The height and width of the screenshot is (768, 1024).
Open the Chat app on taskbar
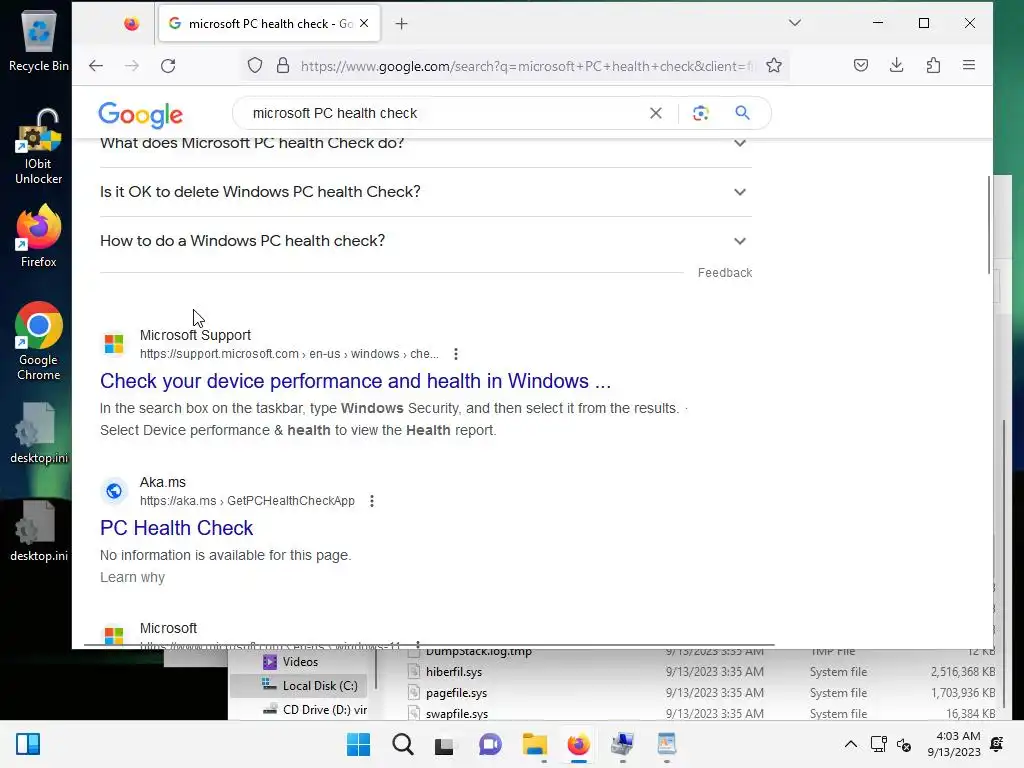pyautogui.click(x=490, y=744)
